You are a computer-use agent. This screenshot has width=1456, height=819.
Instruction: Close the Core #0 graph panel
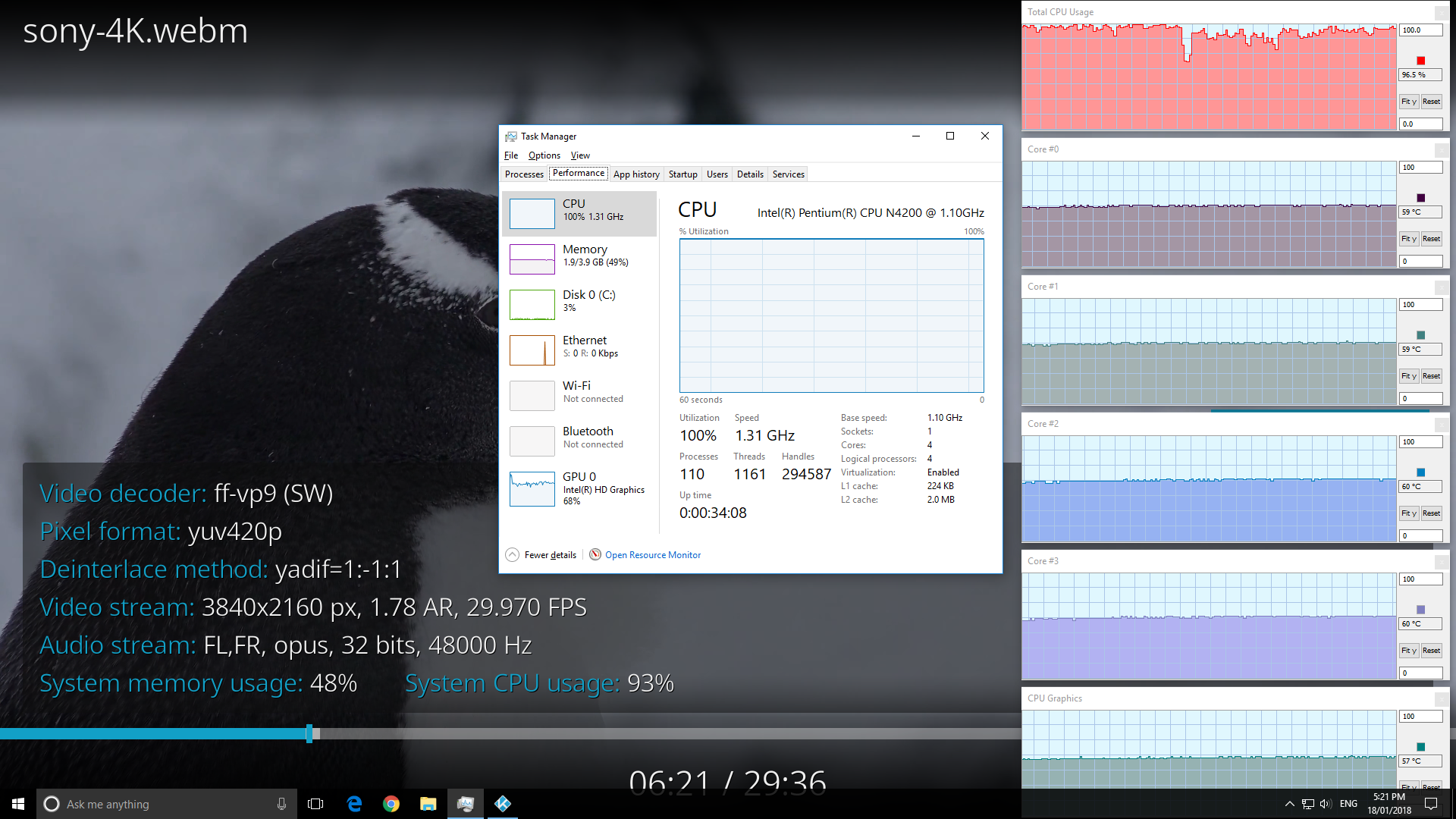pyautogui.click(x=1441, y=150)
